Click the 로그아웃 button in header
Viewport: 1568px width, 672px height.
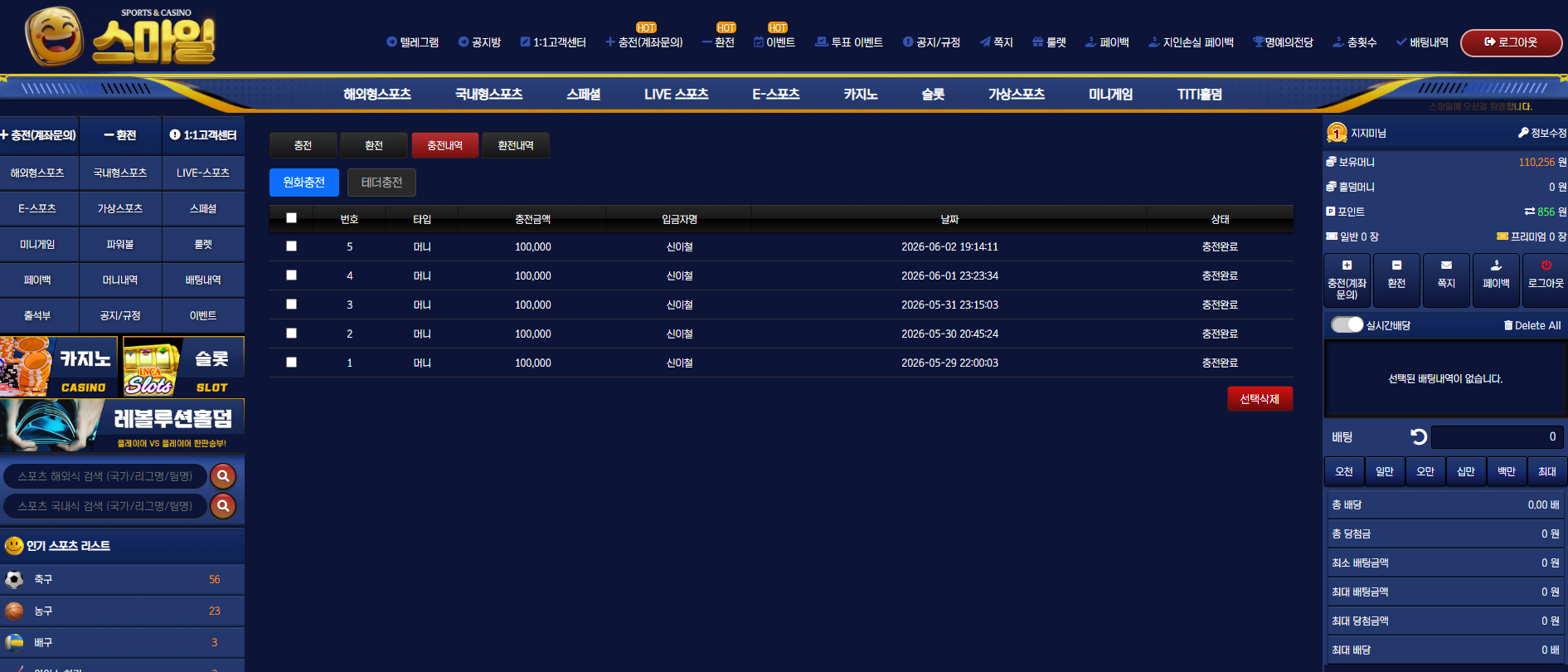click(1511, 42)
